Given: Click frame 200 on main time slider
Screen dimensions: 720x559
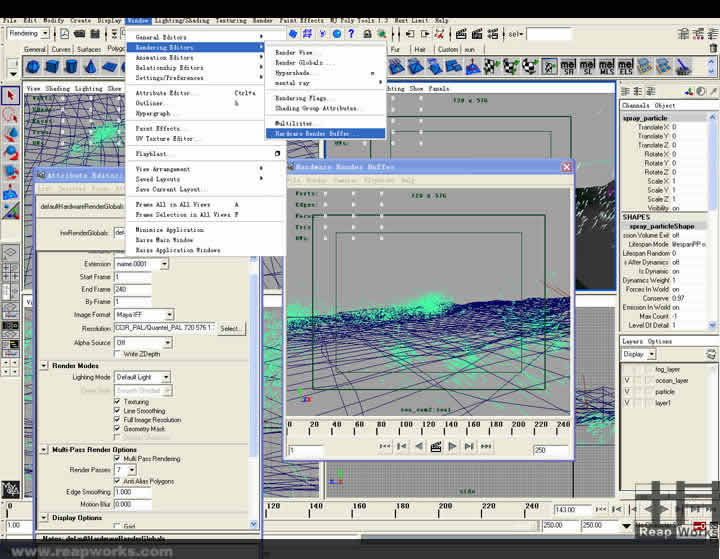Looking at the screenshot, I should (x=439, y=510).
